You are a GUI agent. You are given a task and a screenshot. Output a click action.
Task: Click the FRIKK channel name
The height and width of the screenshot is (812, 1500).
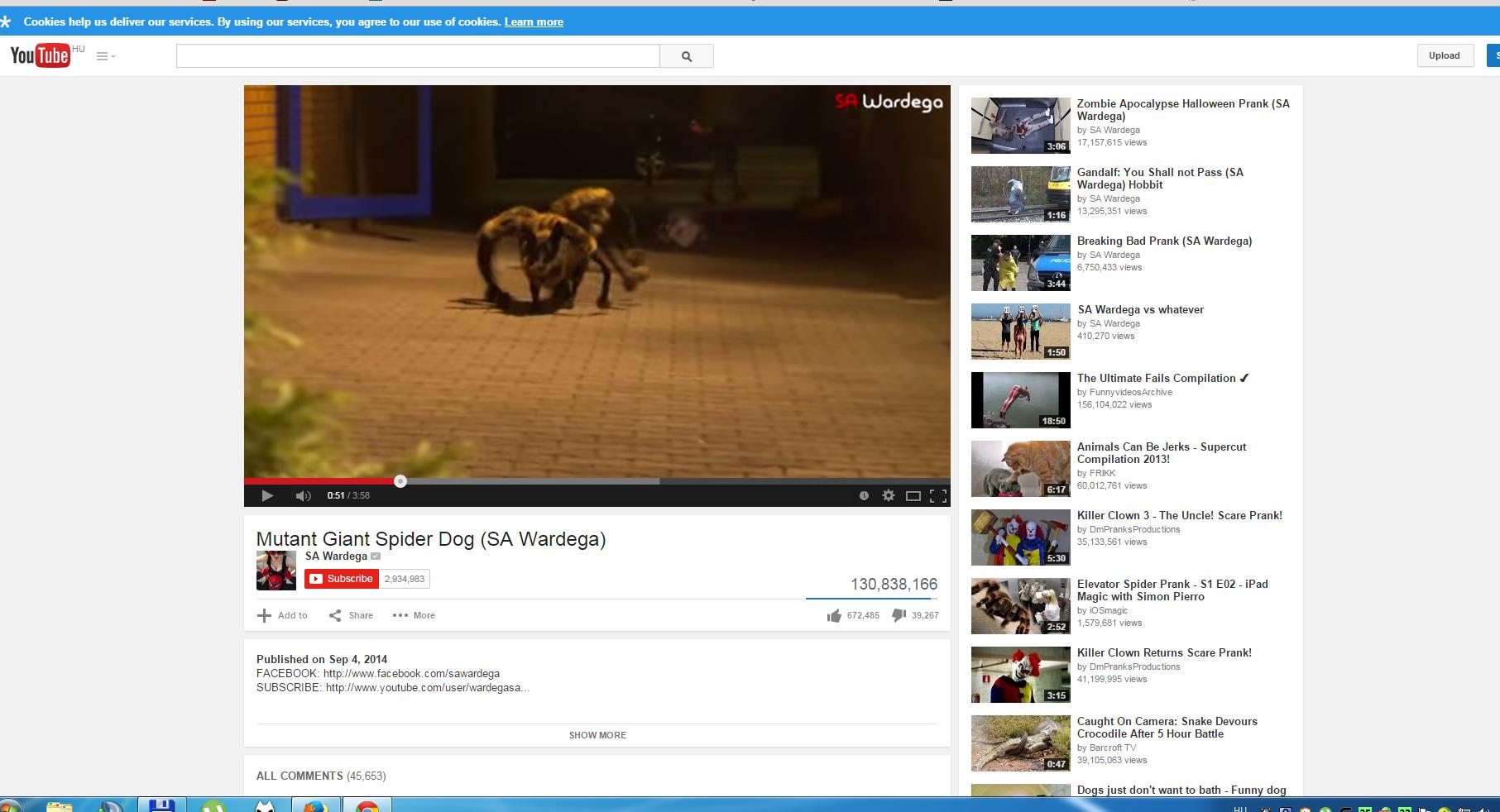click(x=1103, y=473)
